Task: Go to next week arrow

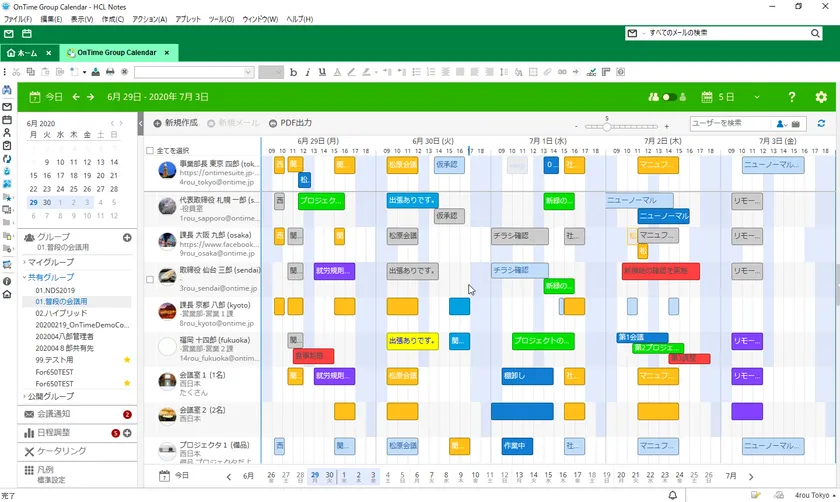Action: 91,97
